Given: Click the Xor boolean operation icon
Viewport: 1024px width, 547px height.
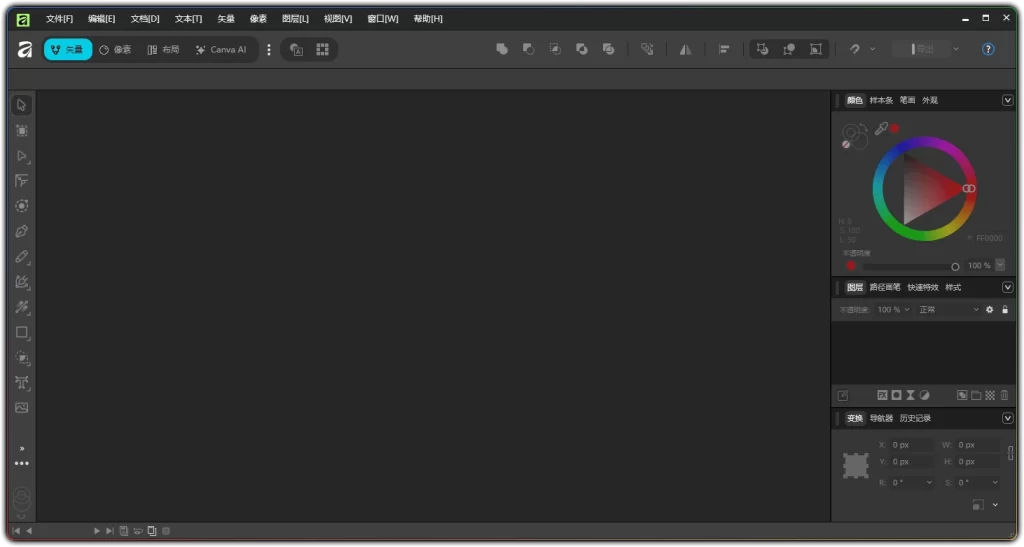Looking at the screenshot, I should coord(581,49).
